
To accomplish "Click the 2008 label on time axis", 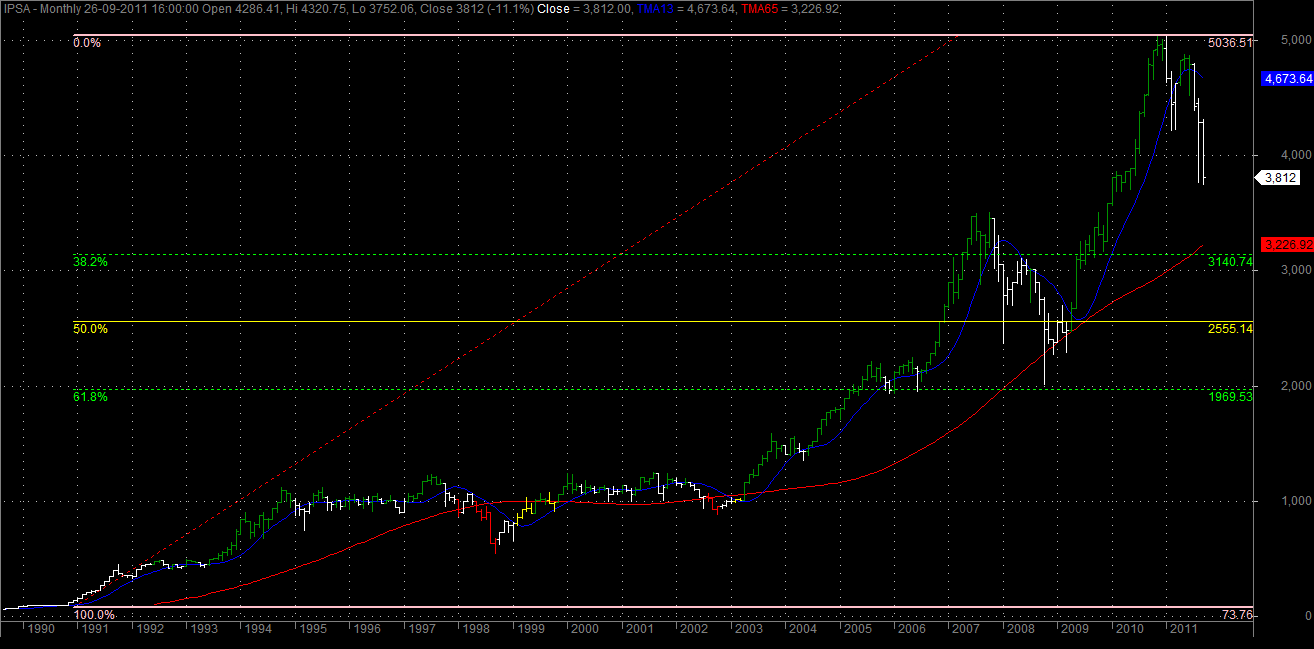I will tap(1019, 630).
